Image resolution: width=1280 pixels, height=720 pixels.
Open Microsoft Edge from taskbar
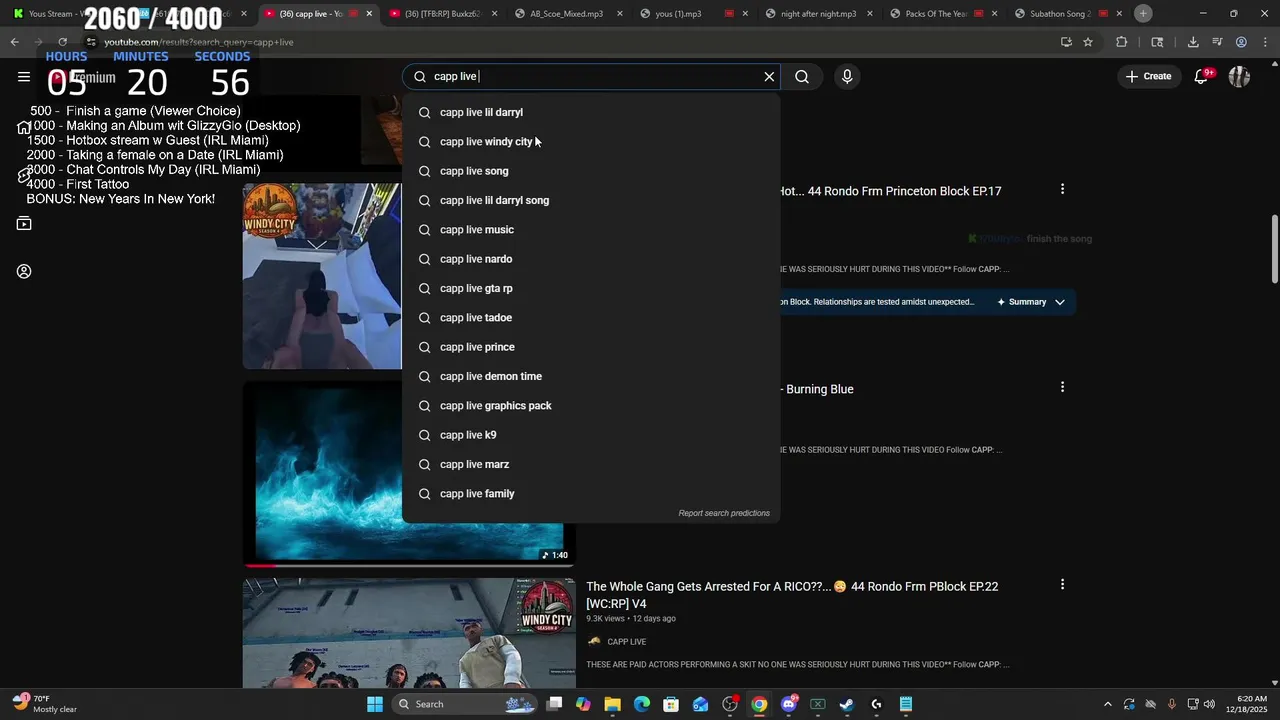(x=642, y=704)
